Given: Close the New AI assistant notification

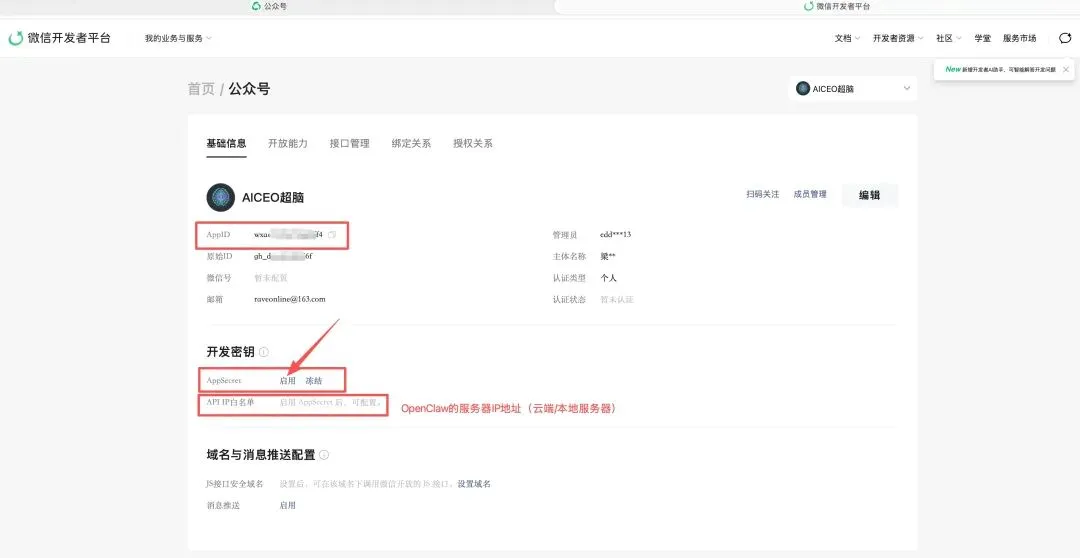Looking at the screenshot, I should click(x=1066, y=70).
